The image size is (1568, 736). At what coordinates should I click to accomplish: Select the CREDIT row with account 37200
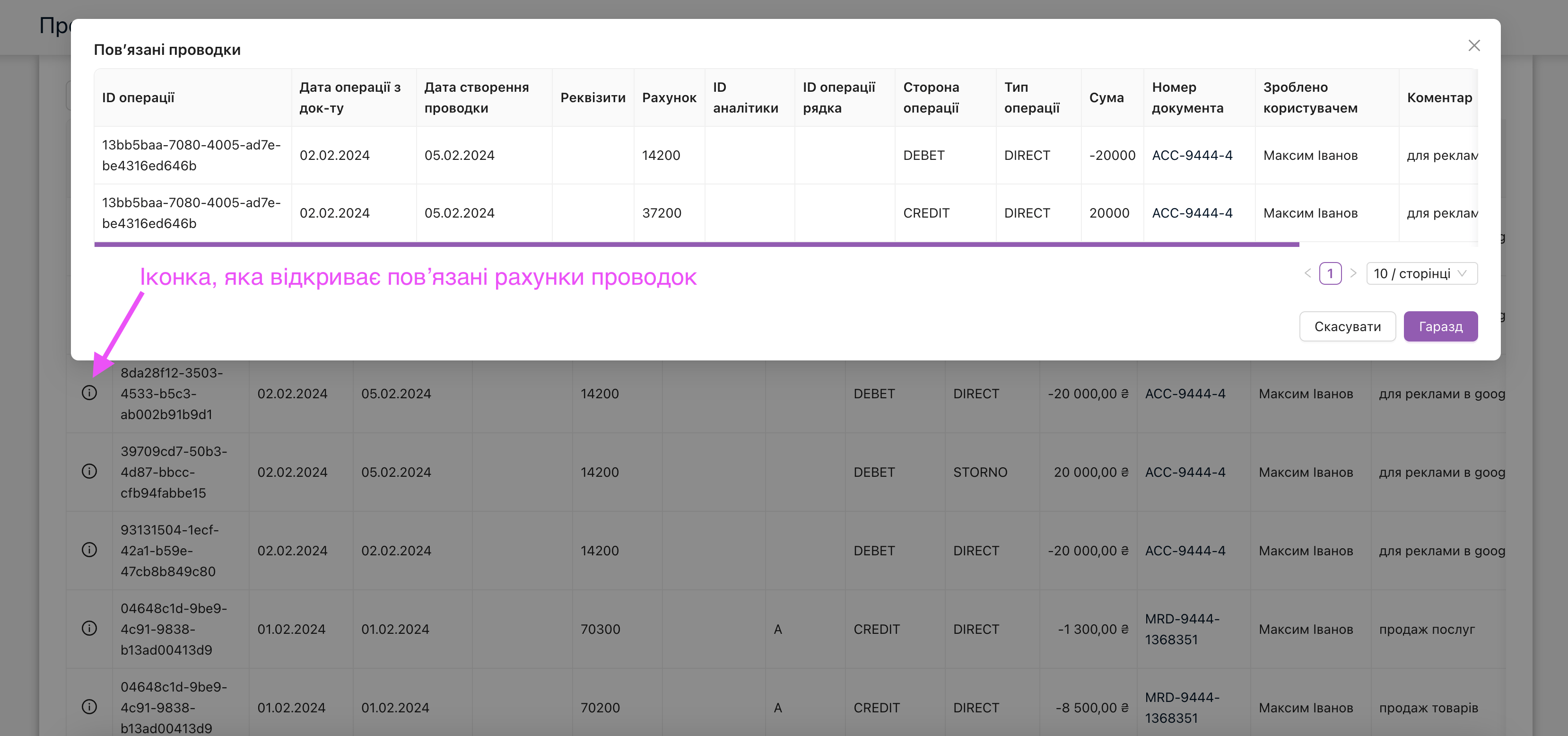tap(661, 213)
